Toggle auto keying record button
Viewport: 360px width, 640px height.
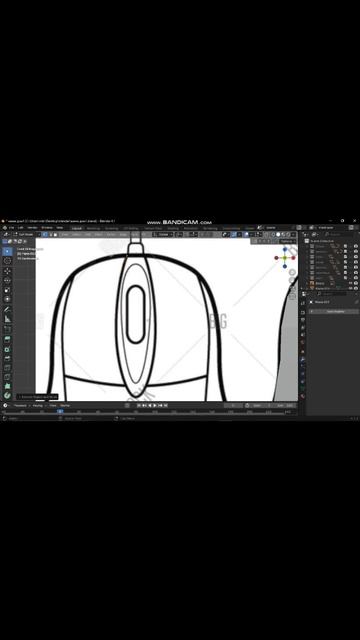[127, 405]
